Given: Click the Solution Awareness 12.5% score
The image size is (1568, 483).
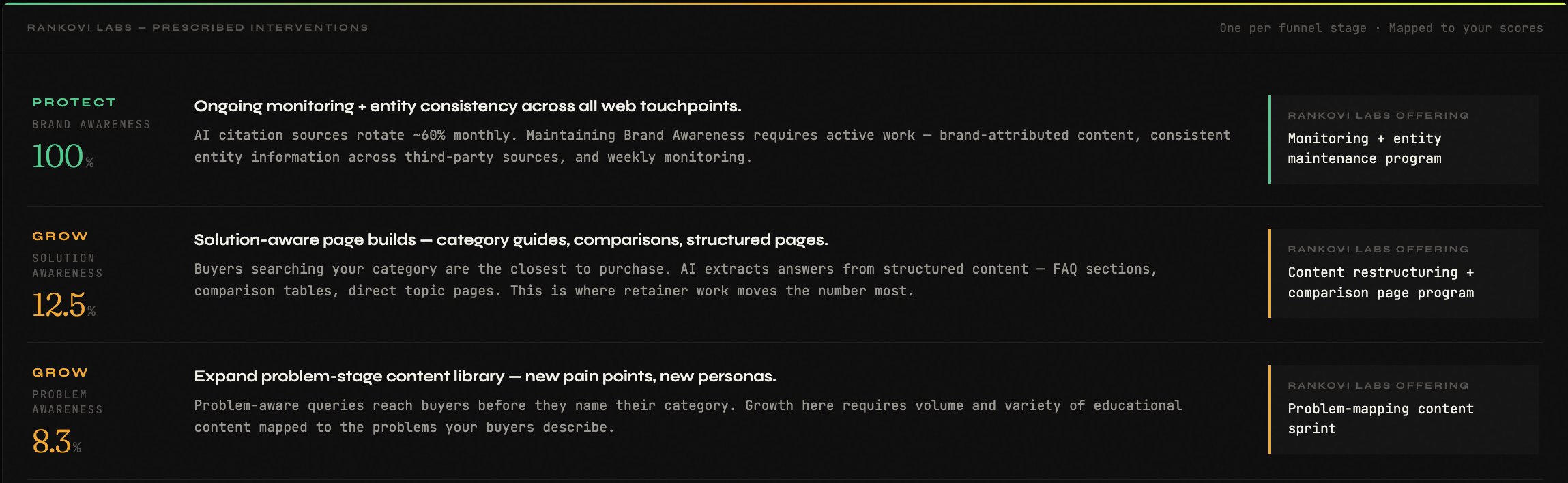Looking at the screenshot, I should pyautogui.click(x=64, y=304).
